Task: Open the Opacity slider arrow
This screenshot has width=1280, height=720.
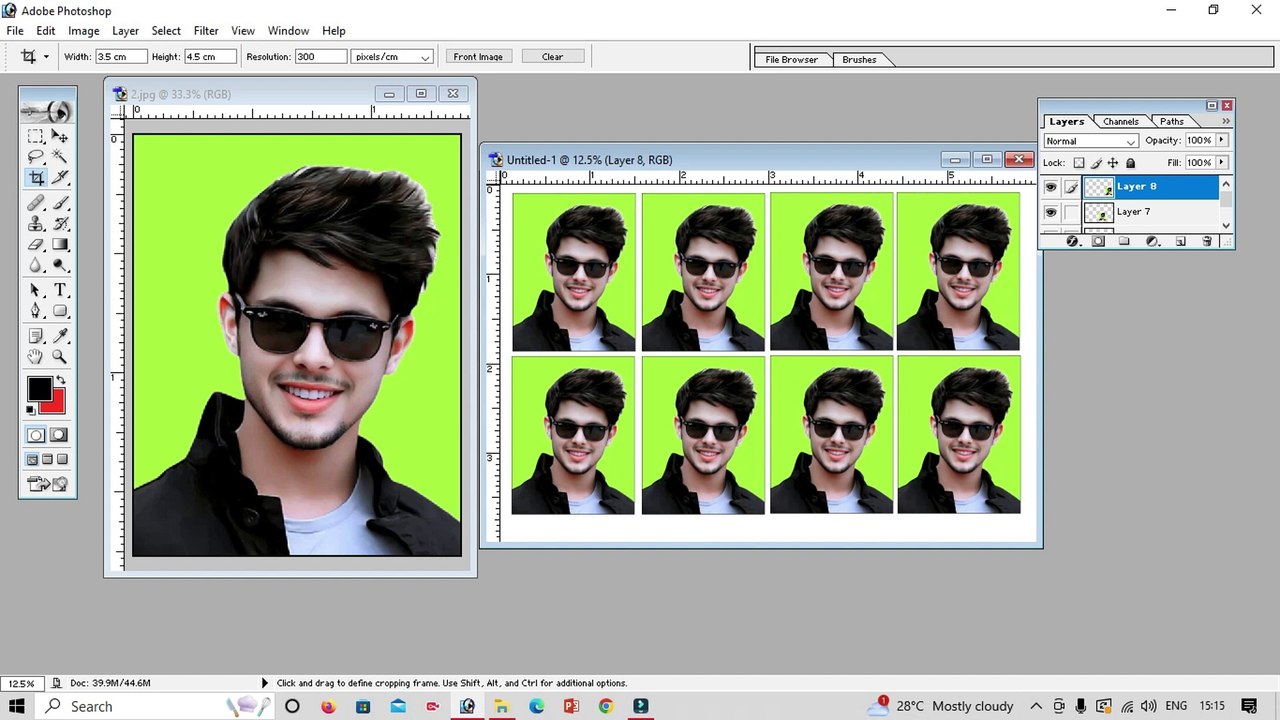Action: point(1222,140)
